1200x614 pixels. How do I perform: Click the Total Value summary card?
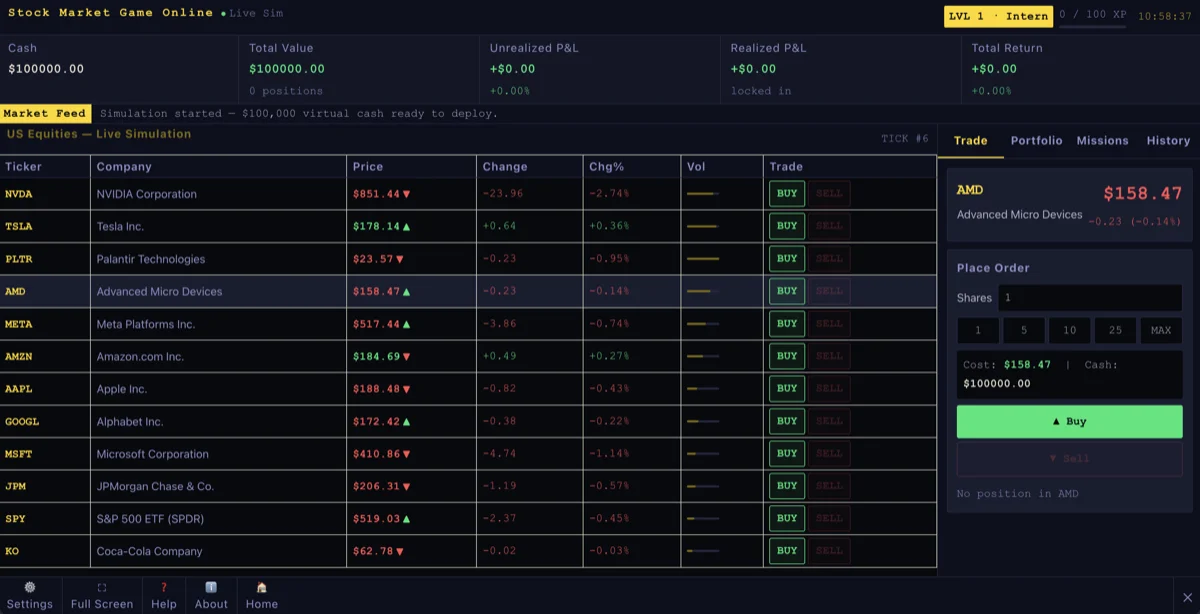pyautogui.click(x=360, y=69)
